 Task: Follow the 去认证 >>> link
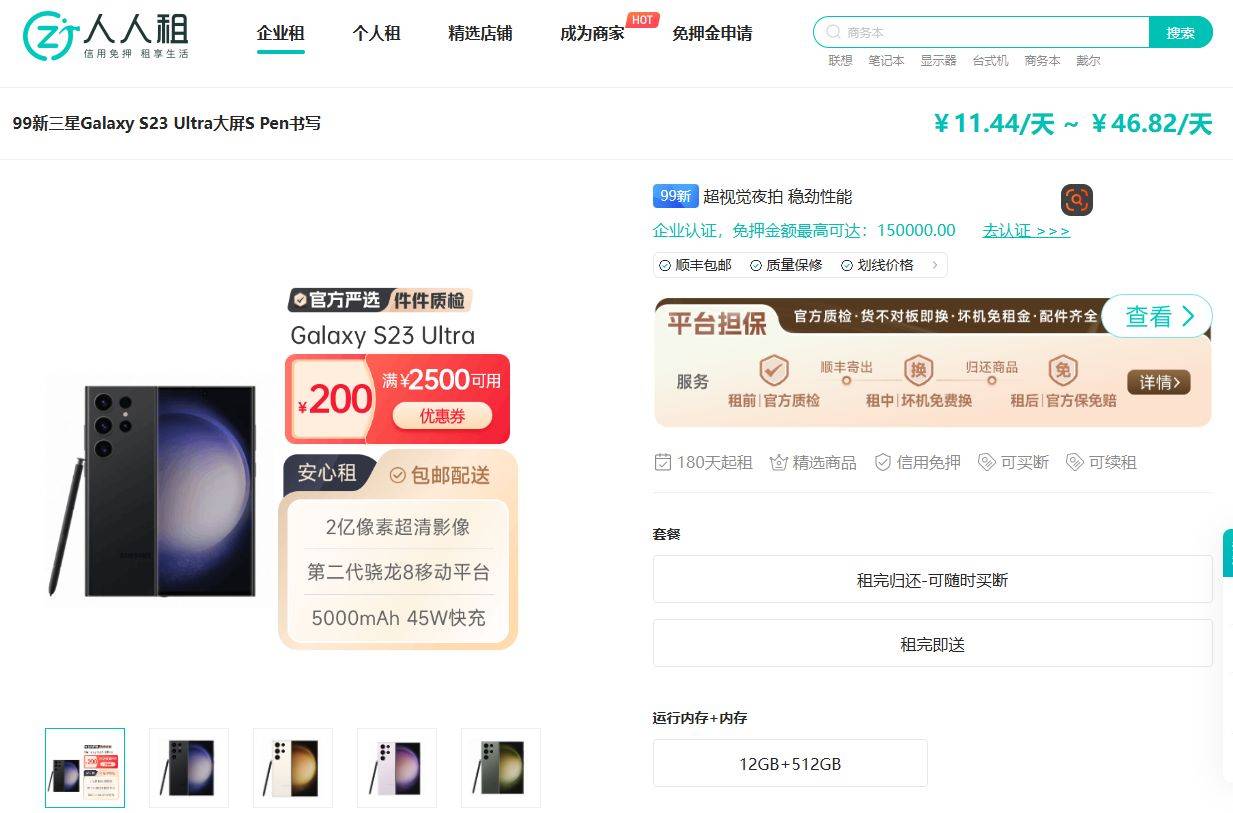(x=1026, y=231)
